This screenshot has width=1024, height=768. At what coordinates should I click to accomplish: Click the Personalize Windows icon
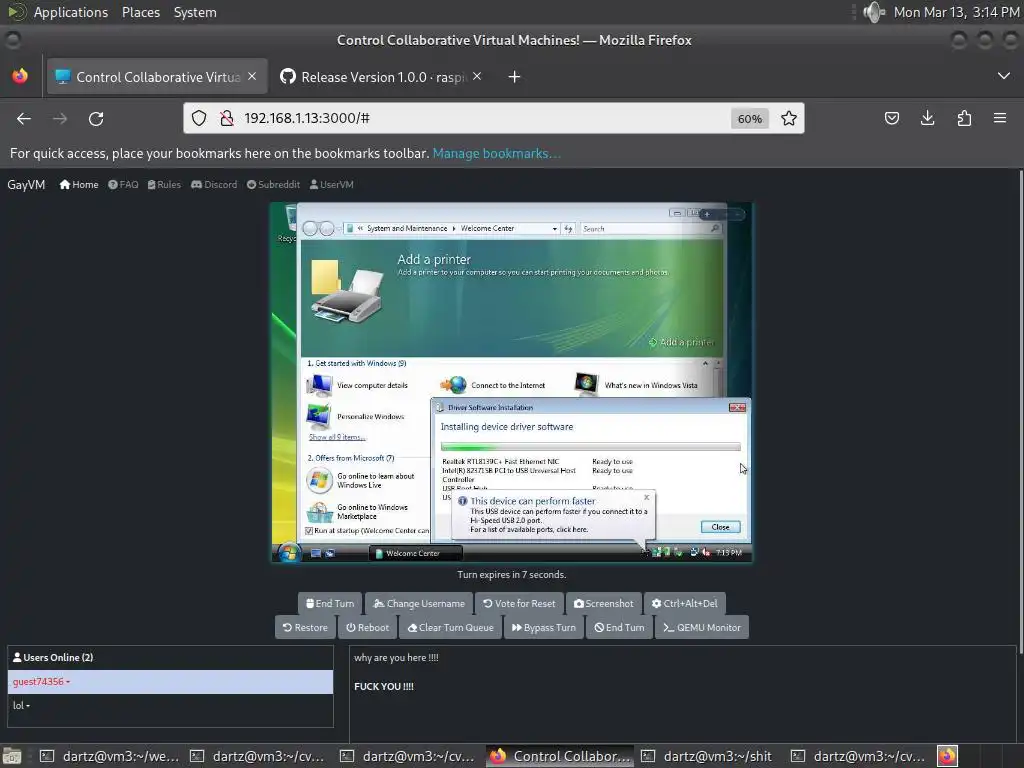(x=319, y=416)
